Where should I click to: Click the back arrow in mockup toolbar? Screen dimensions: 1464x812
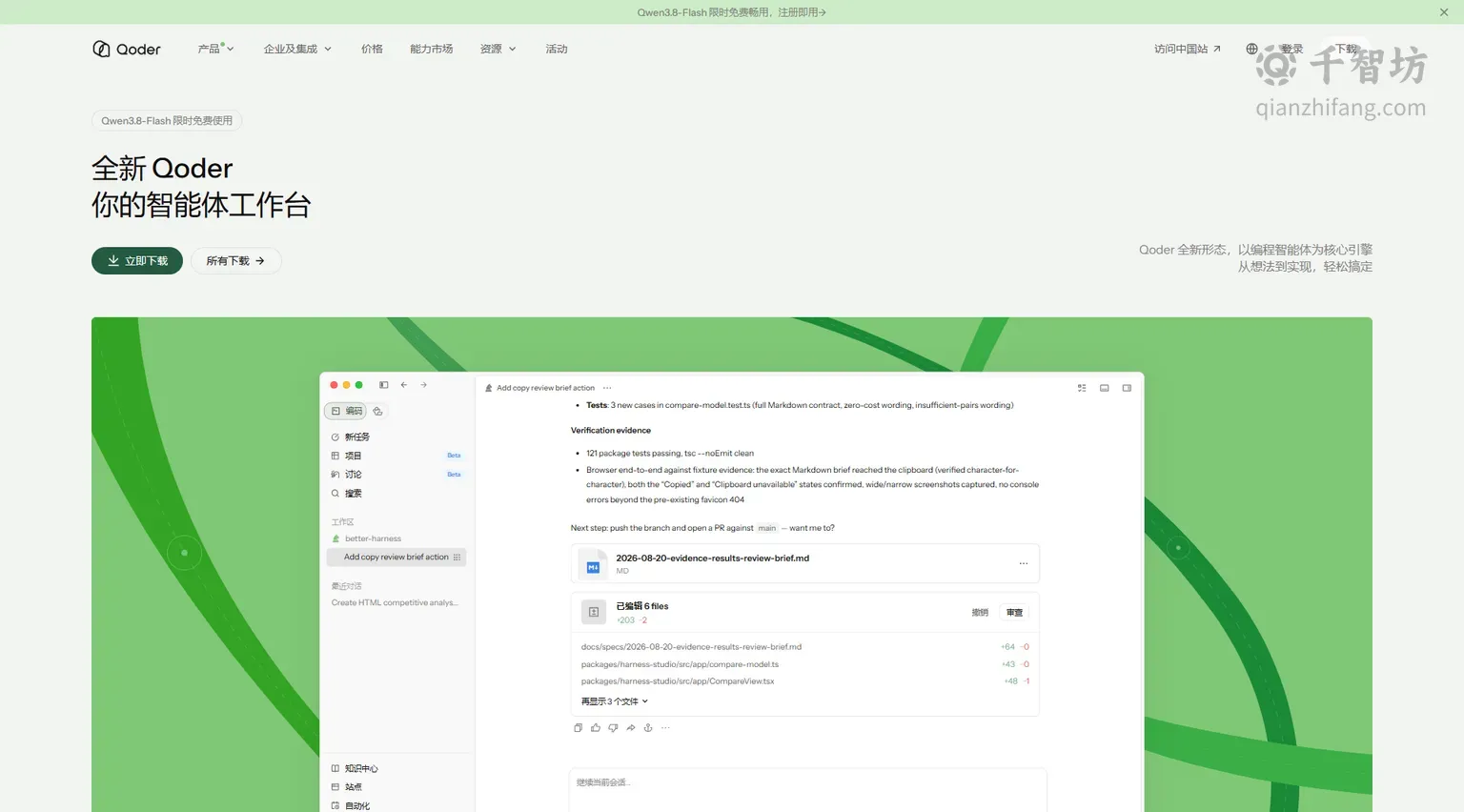point(404,385)
